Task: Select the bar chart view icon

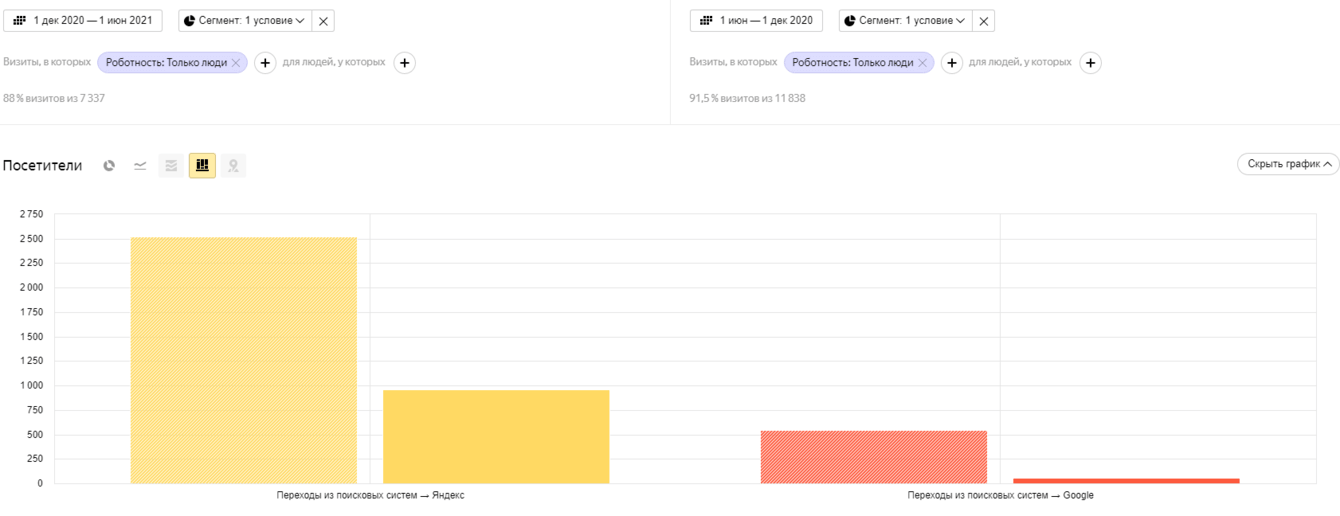Action: pyautogui.click(x=202, y=166)
